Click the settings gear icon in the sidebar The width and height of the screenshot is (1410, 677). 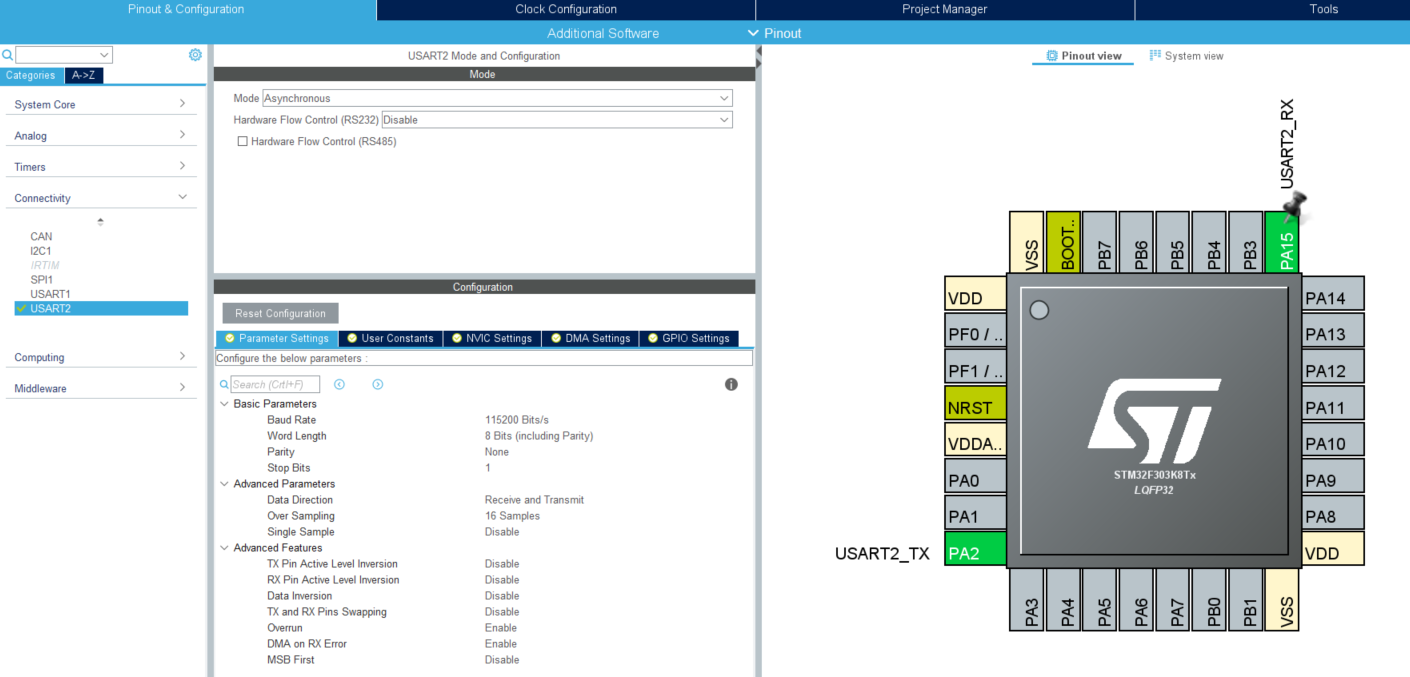pos(195,55)
